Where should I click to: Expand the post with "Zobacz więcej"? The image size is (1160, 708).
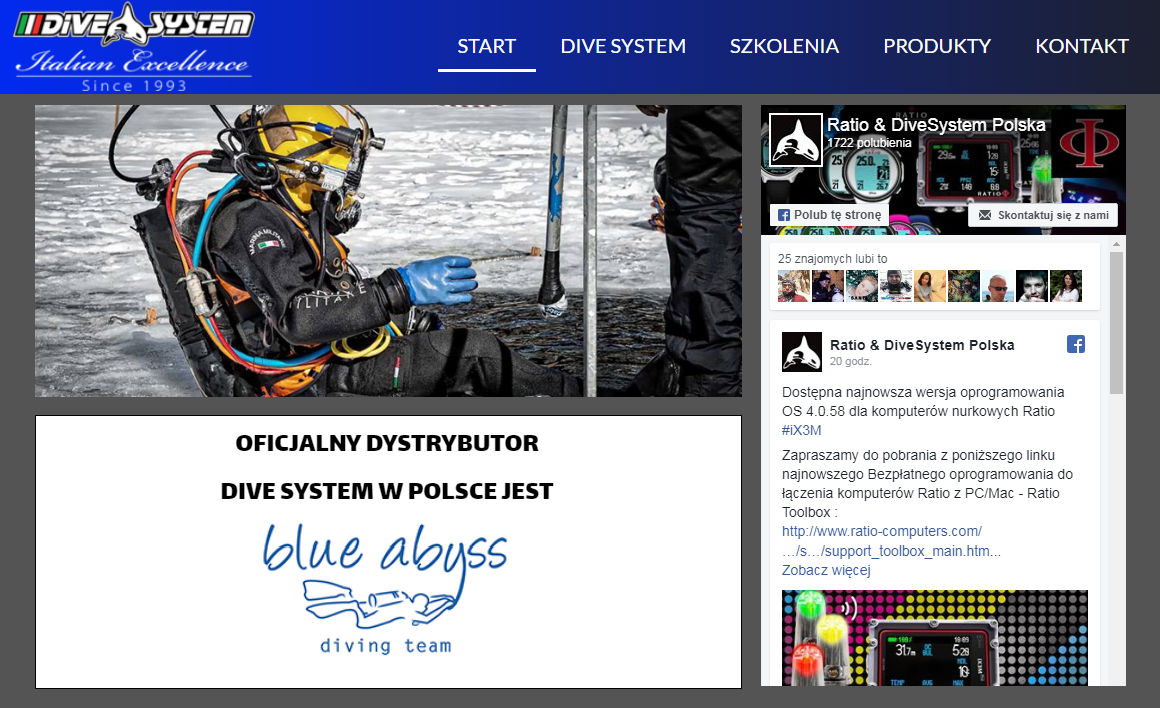[825, 568]
